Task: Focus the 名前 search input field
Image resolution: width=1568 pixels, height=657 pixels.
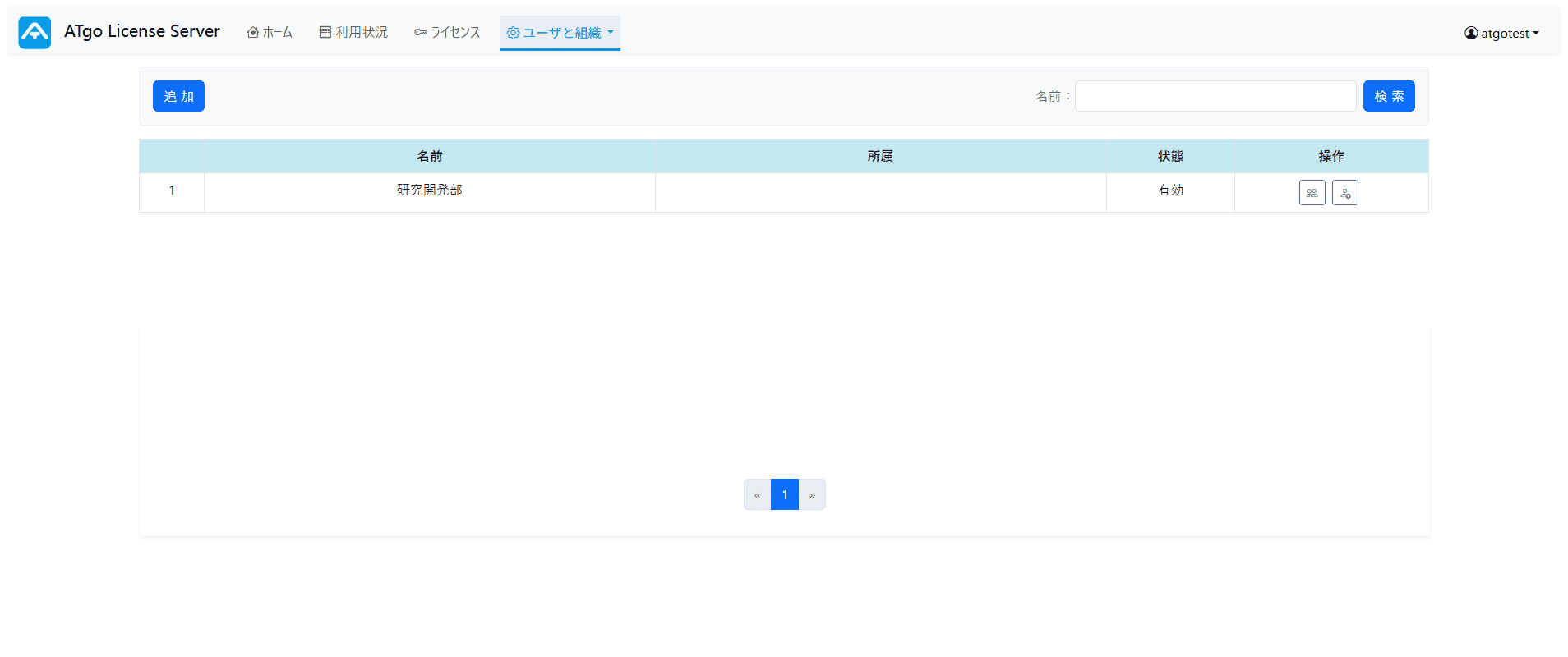Action: (x=1215, y=96)
